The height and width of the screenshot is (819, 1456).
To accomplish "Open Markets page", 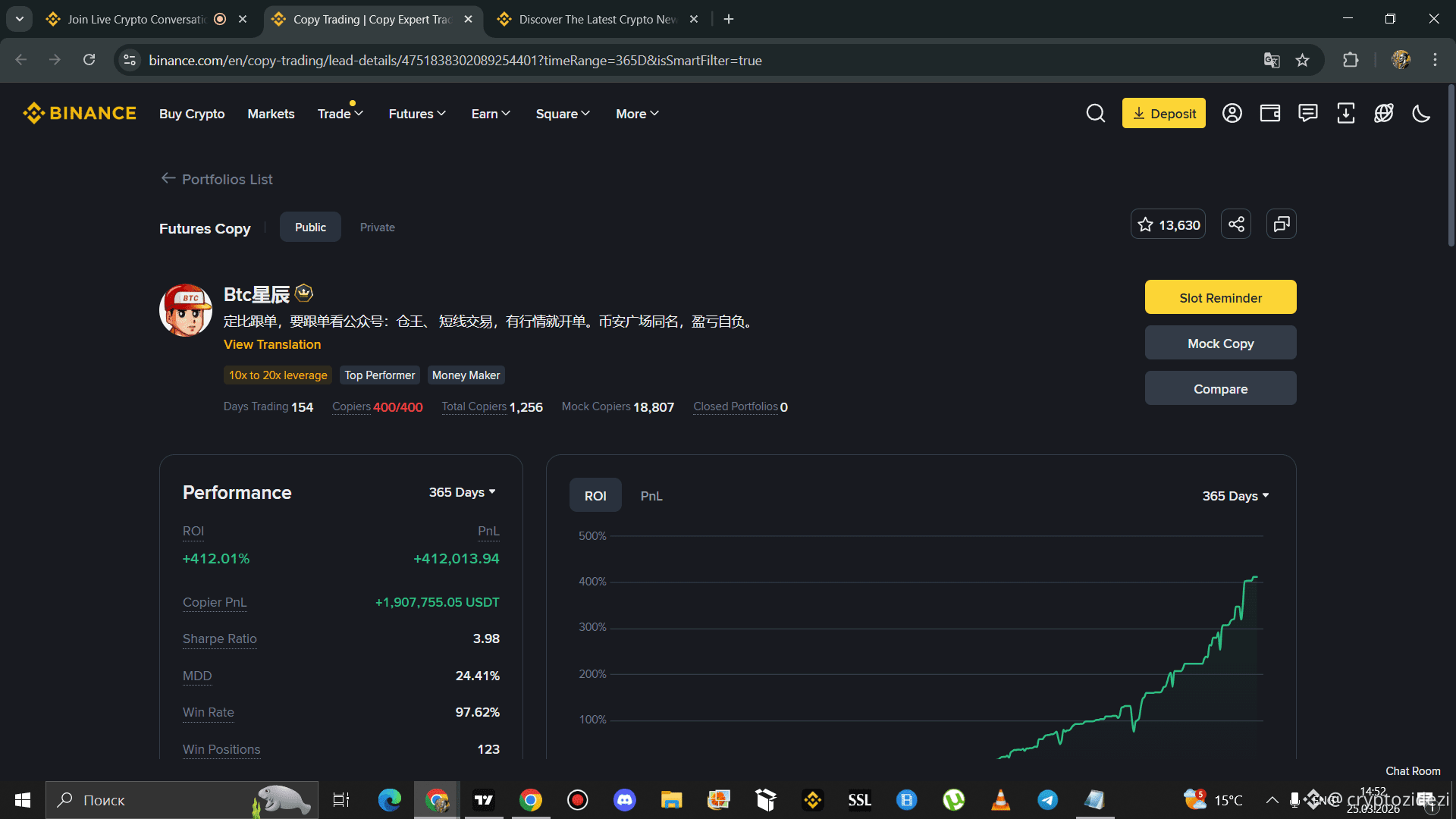I will tap(271, 114).
